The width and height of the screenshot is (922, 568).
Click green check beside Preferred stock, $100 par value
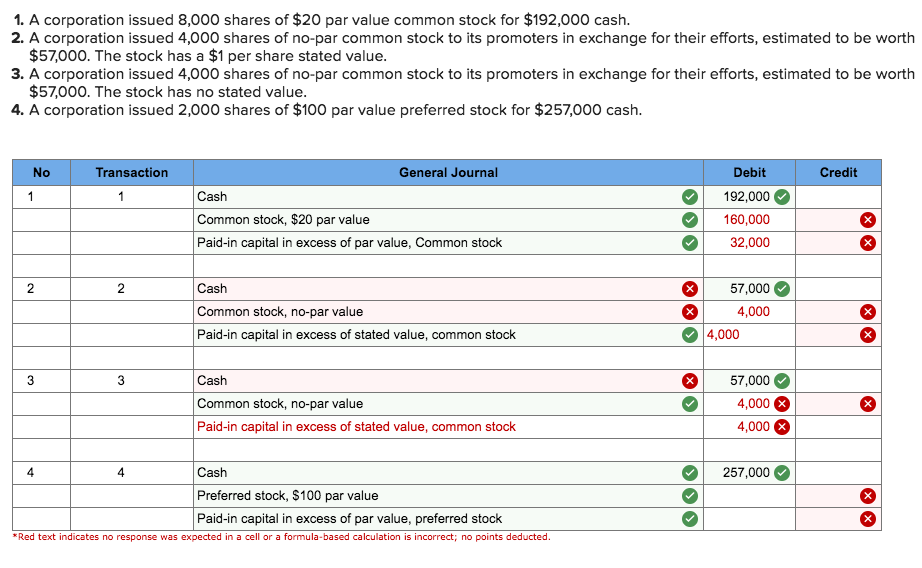coord(690,496)
